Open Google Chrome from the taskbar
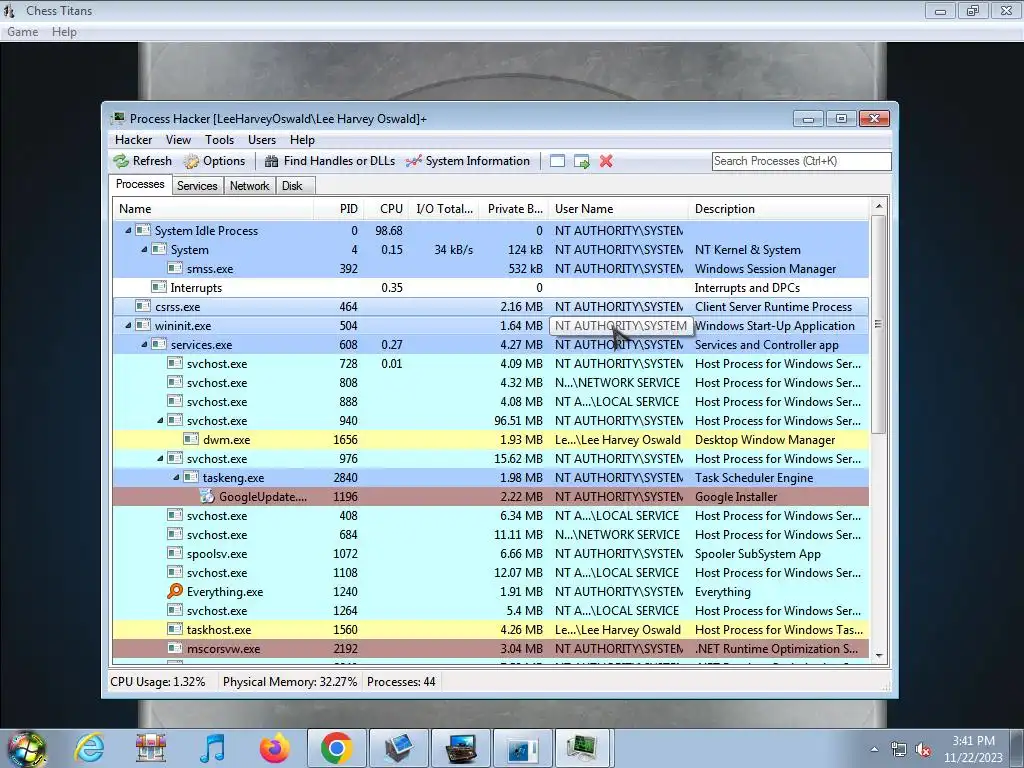The width and height of the screenshot is (1024, 768). pyautogui.click(x=336, y=748)
